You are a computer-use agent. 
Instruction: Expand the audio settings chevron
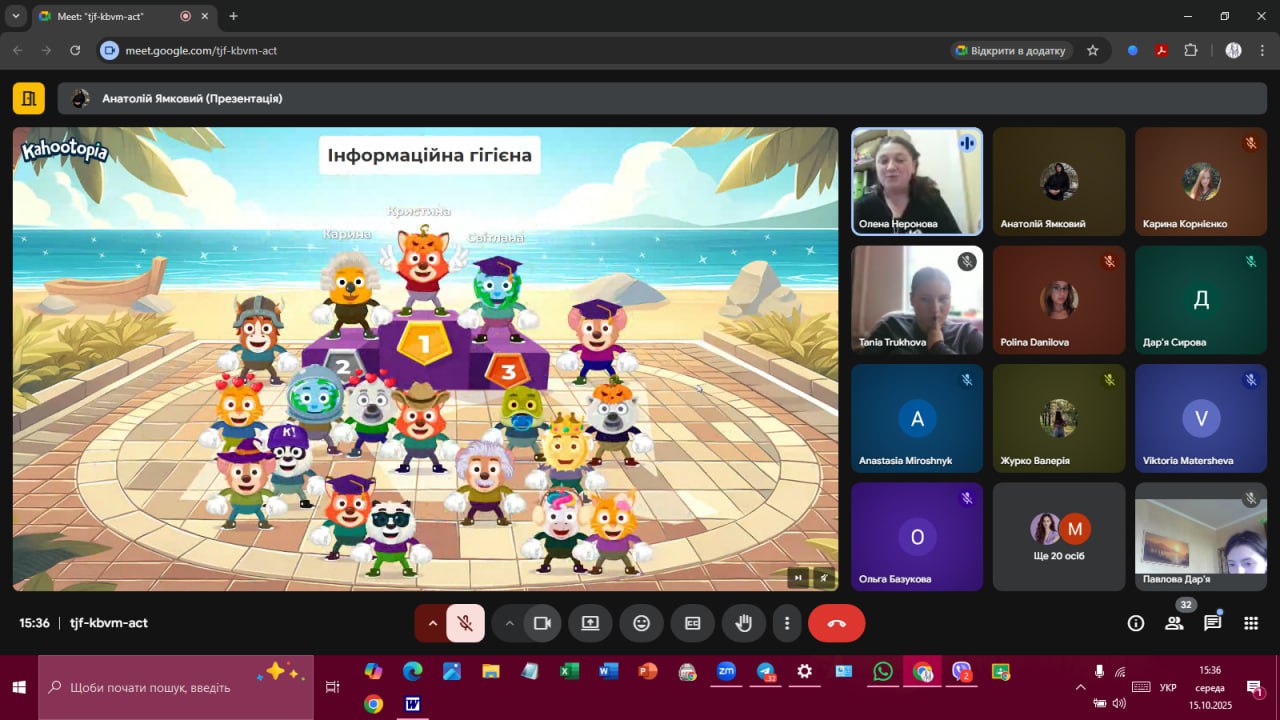432,623
